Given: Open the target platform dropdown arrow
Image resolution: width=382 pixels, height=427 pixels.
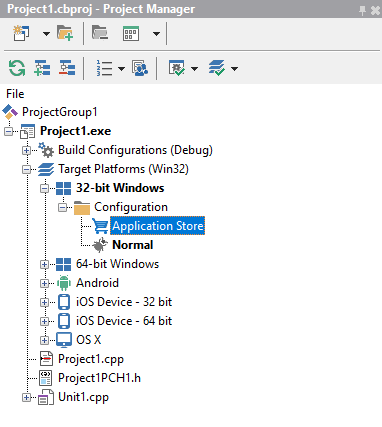Looking at the screenshot, I should (234, 69).
